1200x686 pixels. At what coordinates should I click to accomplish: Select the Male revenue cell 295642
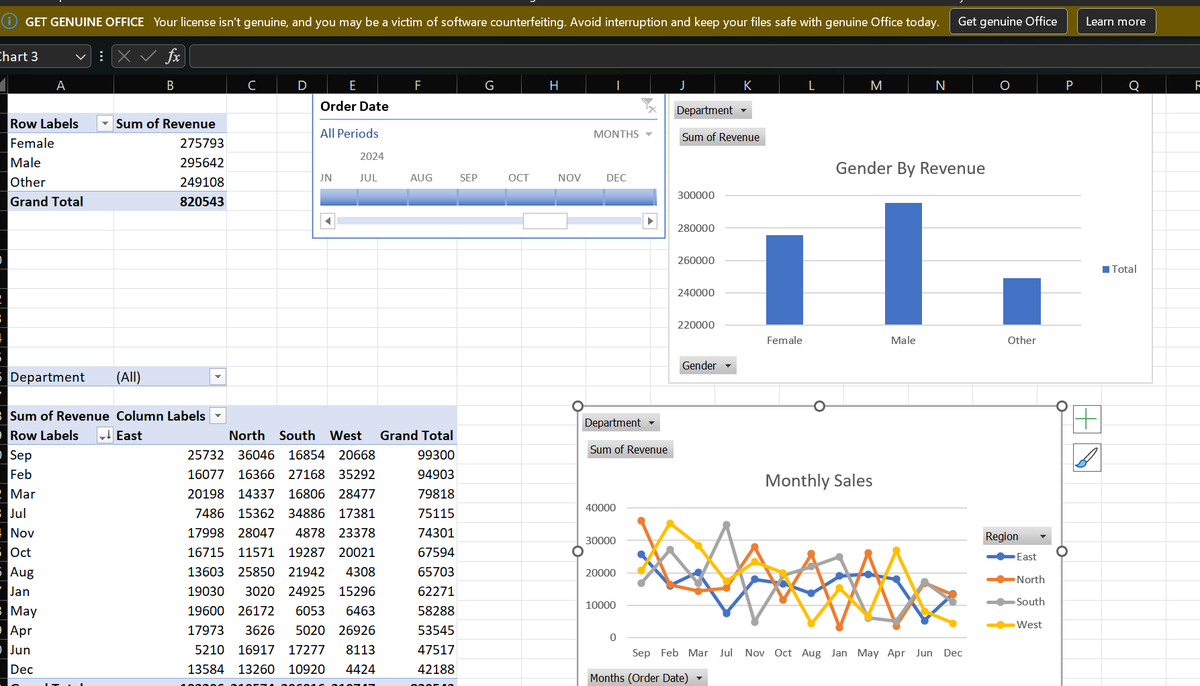point(170,163)
